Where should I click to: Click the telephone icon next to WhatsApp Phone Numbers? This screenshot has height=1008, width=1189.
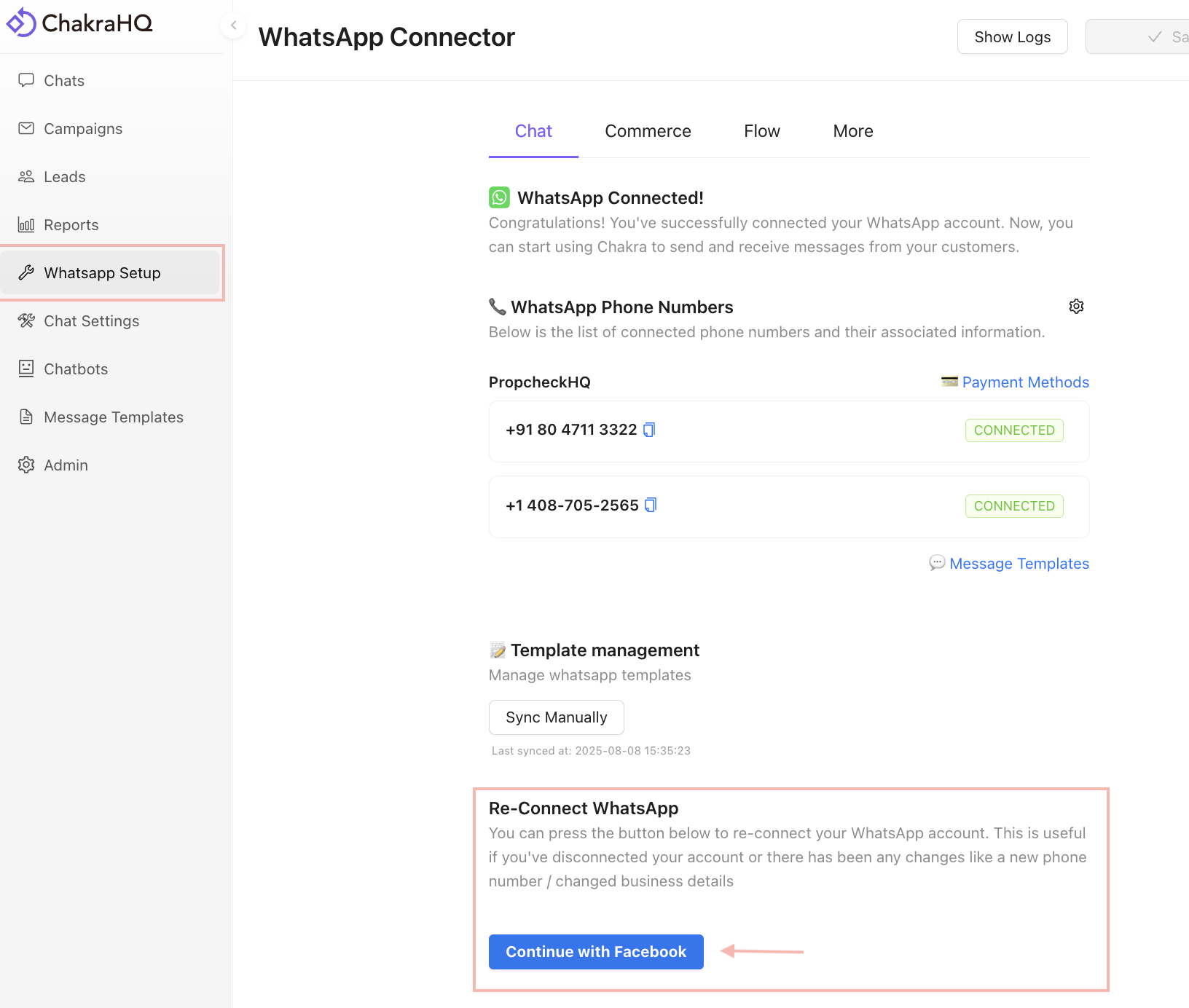pyautogui.click(x=498, y=307)
